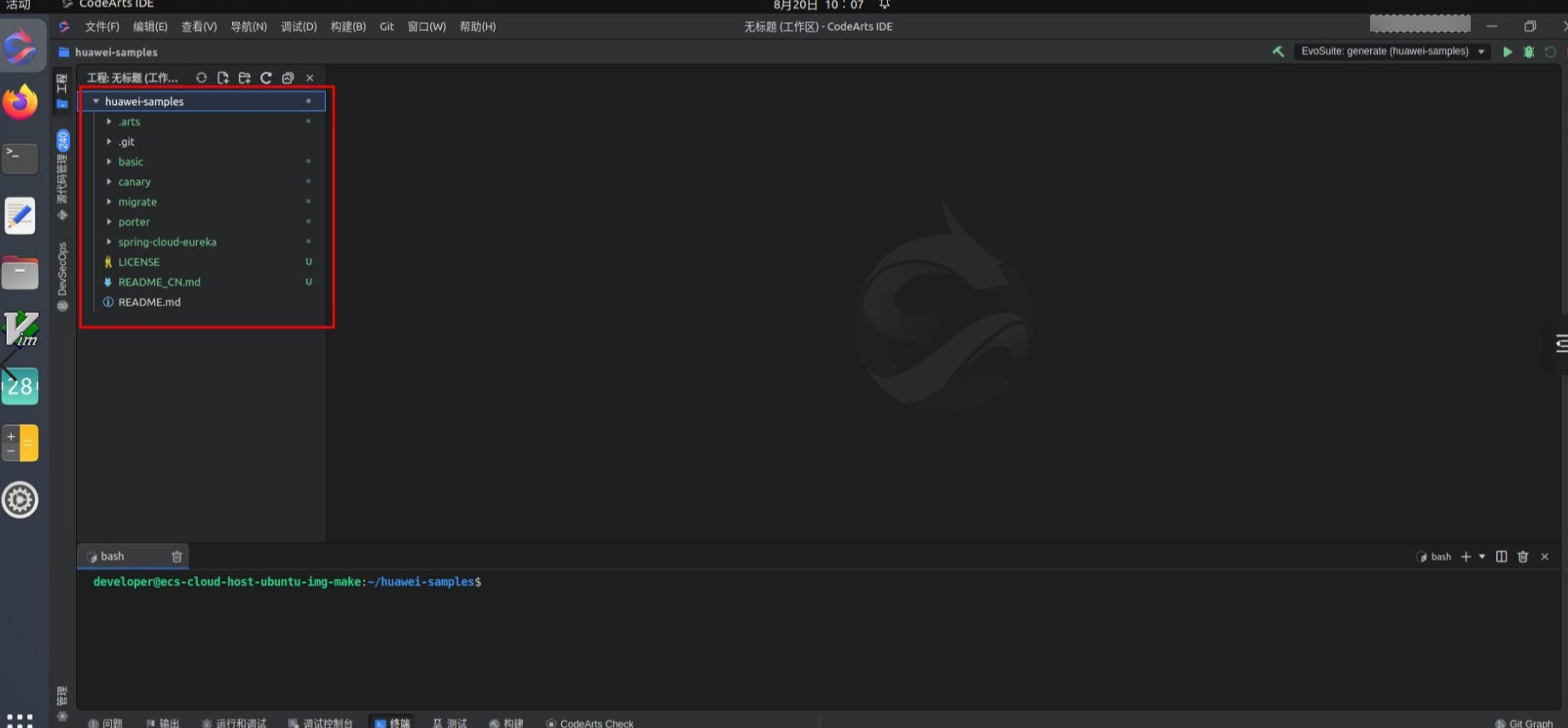Open Terminal from the Ubuntu dock
1568x728 pixels.
[20, 159]
